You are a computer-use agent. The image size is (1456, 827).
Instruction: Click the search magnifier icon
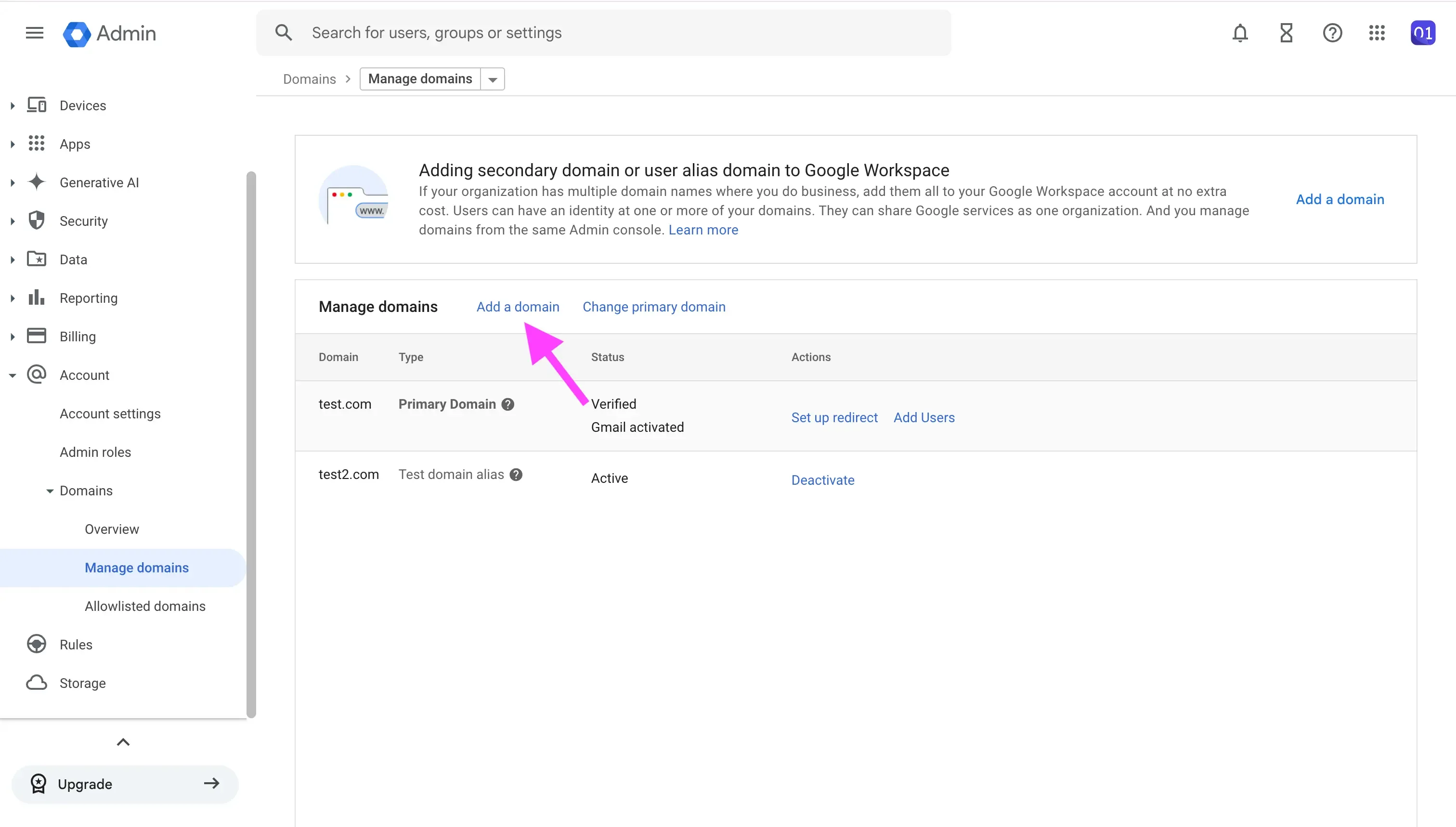[x=284, y=32]
